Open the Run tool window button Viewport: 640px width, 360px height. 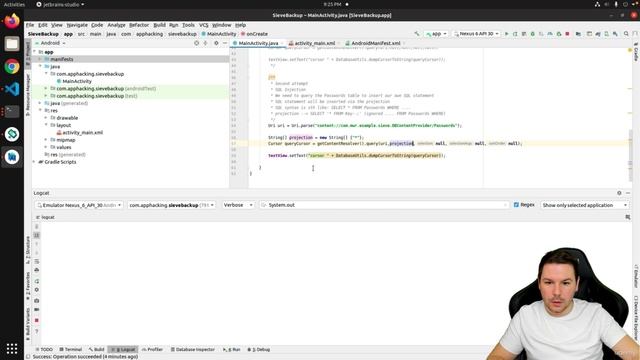click(231, 349)
